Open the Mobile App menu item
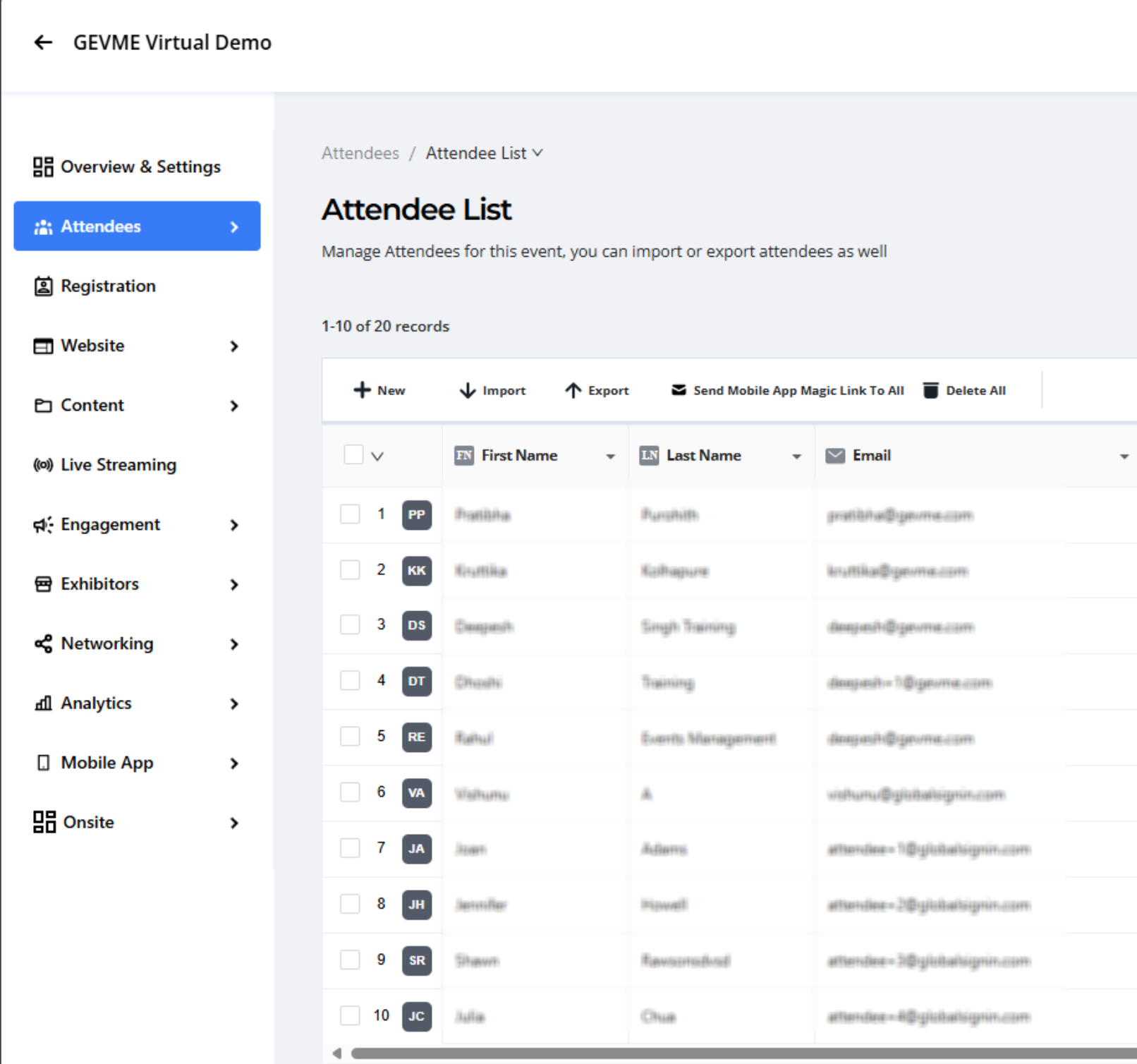The image size is (1137, 1064). click(137, 763)
